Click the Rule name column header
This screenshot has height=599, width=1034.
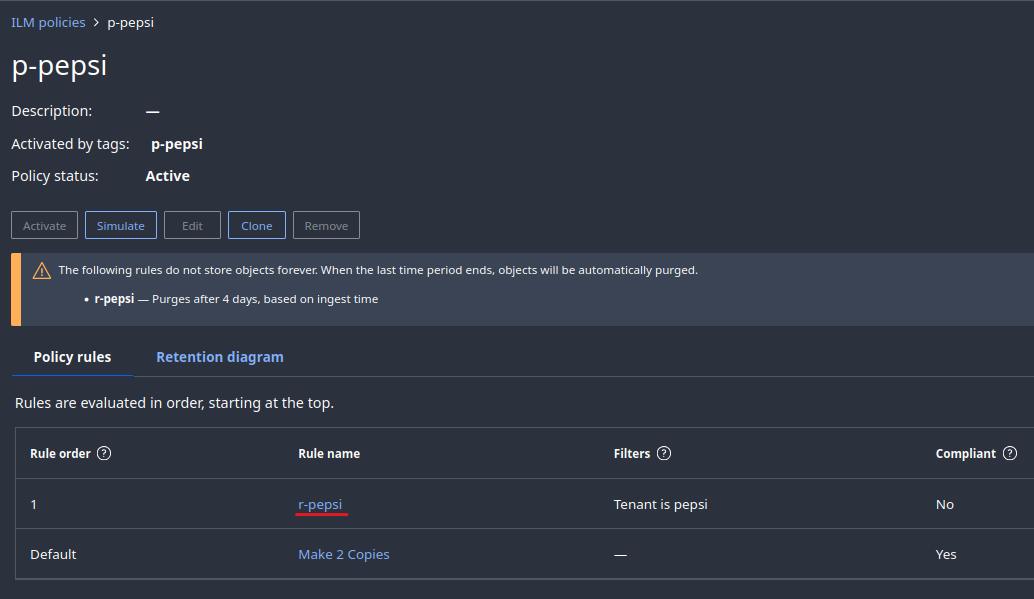click(329, 453)
